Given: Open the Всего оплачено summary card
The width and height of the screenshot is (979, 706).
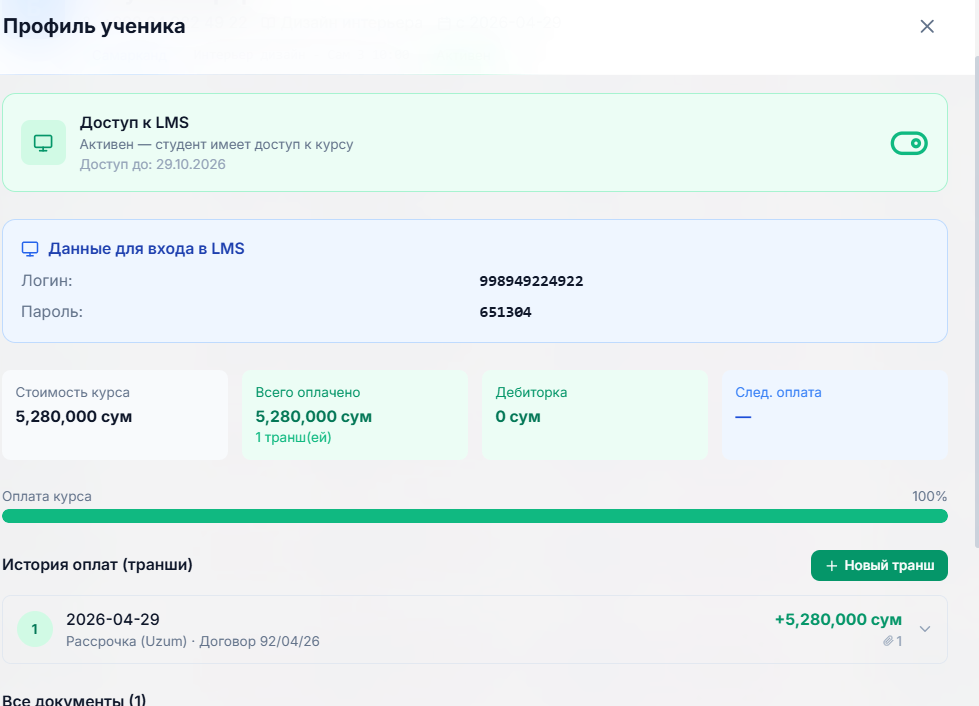Looking at the screenshot, I should [x=355, y=415].
